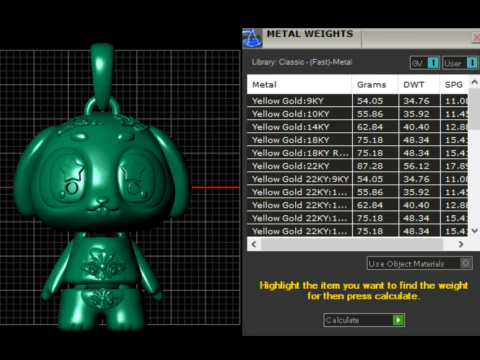Image resolution: width=480 pixels, height=360 pixels.
Task: Click the 87.28 grams value
Action: (x=370, y=166)
